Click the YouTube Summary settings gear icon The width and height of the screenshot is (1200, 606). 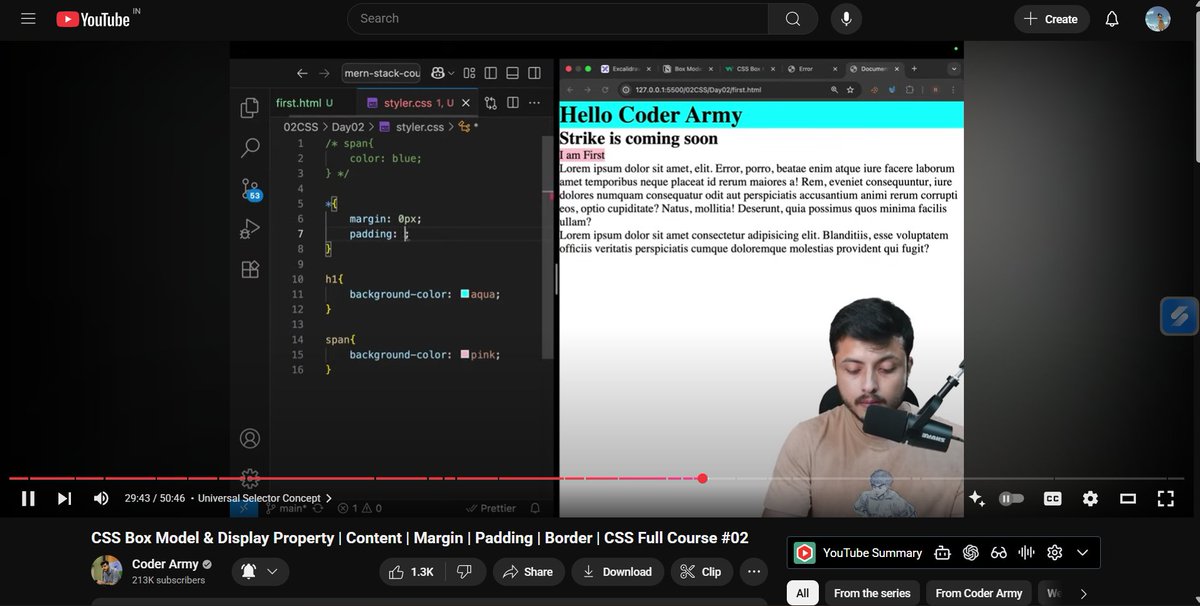pyautogui.click(x=1054, y=552)
